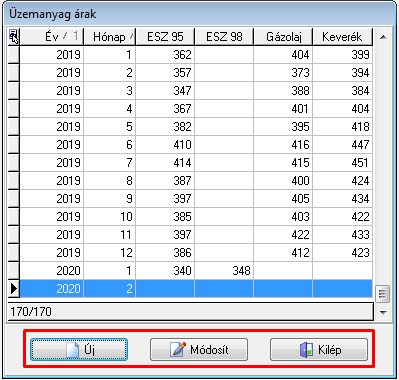The image size is (399, 380).
Task: Select ESZ 95 value 414
Action: (x=165, y=163)
